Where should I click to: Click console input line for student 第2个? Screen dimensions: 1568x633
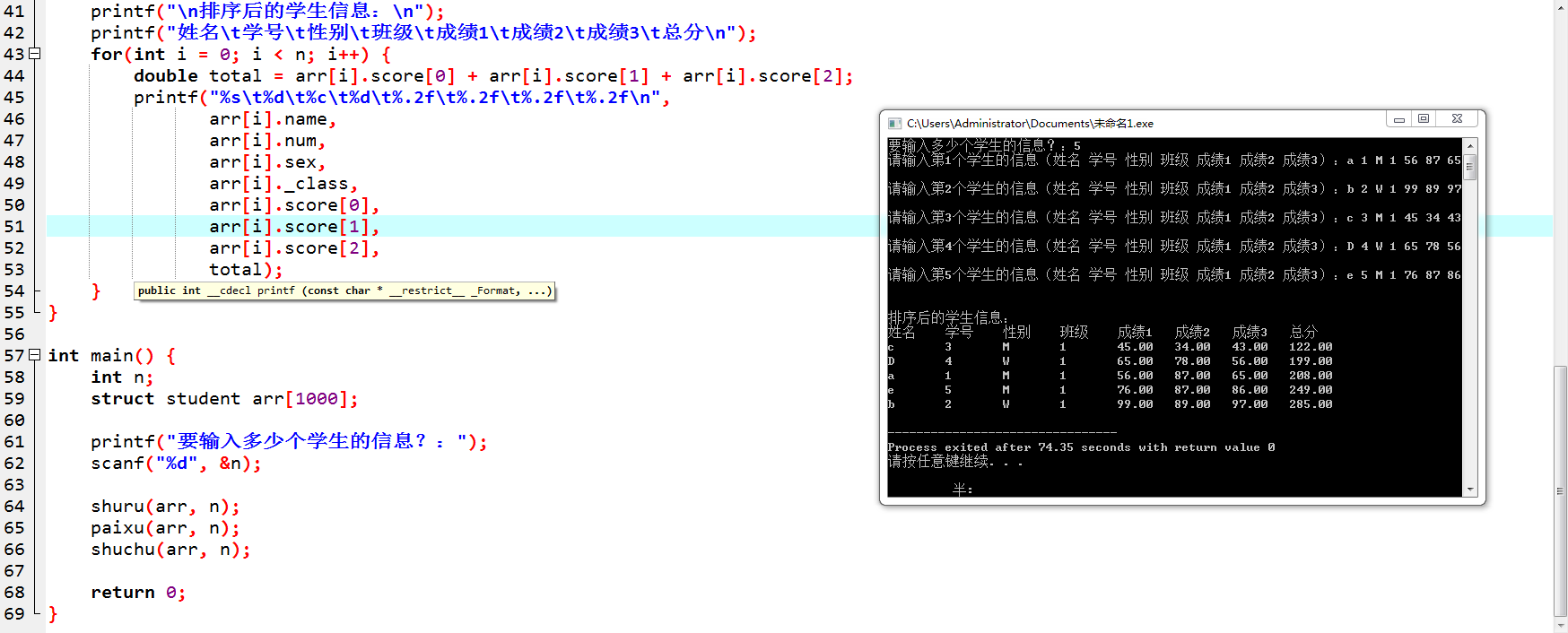click(1174, 188)
